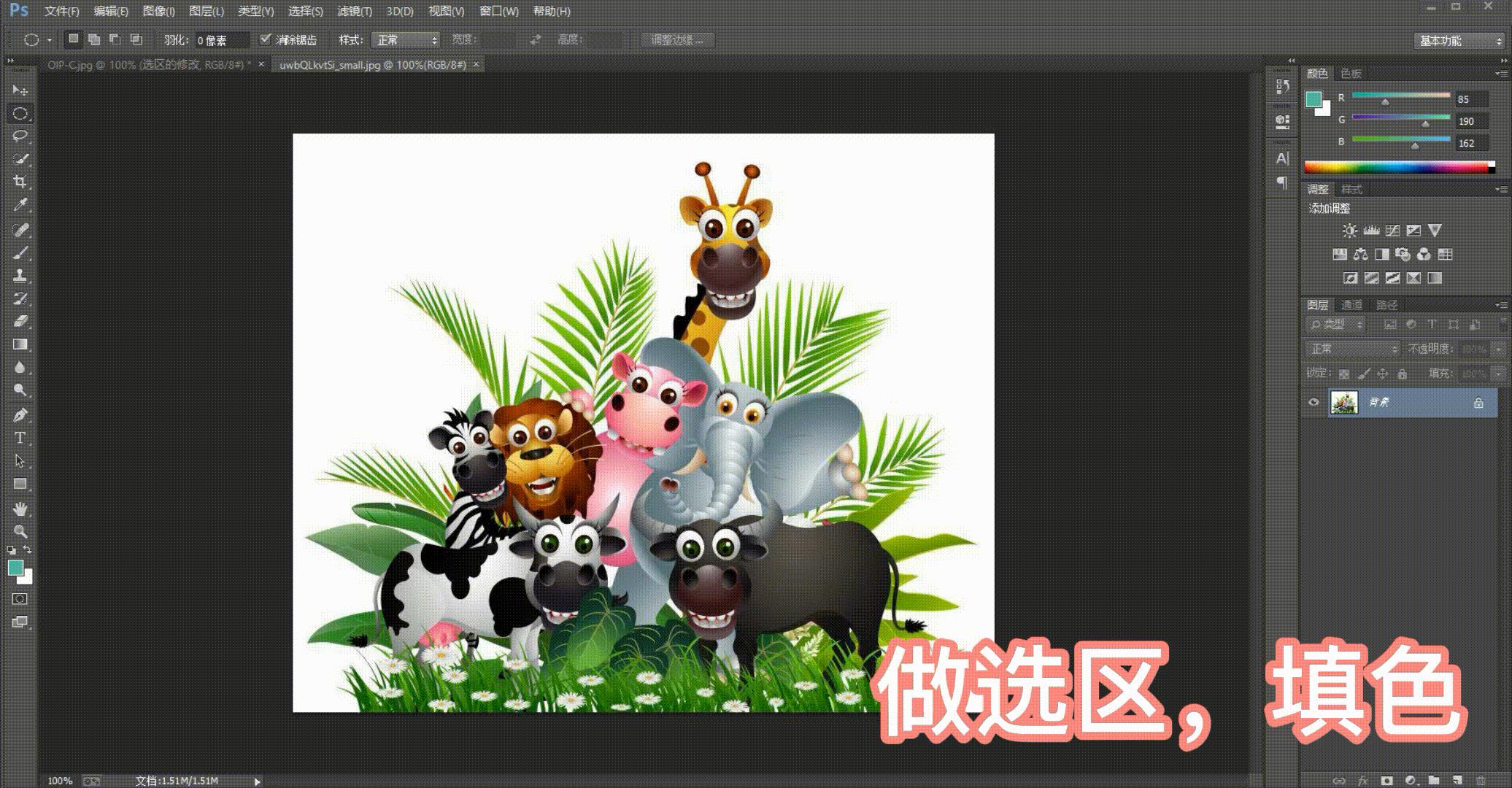Click the foreground color swatch in toolbar
The height and width of the screenshot is (788, 1512).
15,567
